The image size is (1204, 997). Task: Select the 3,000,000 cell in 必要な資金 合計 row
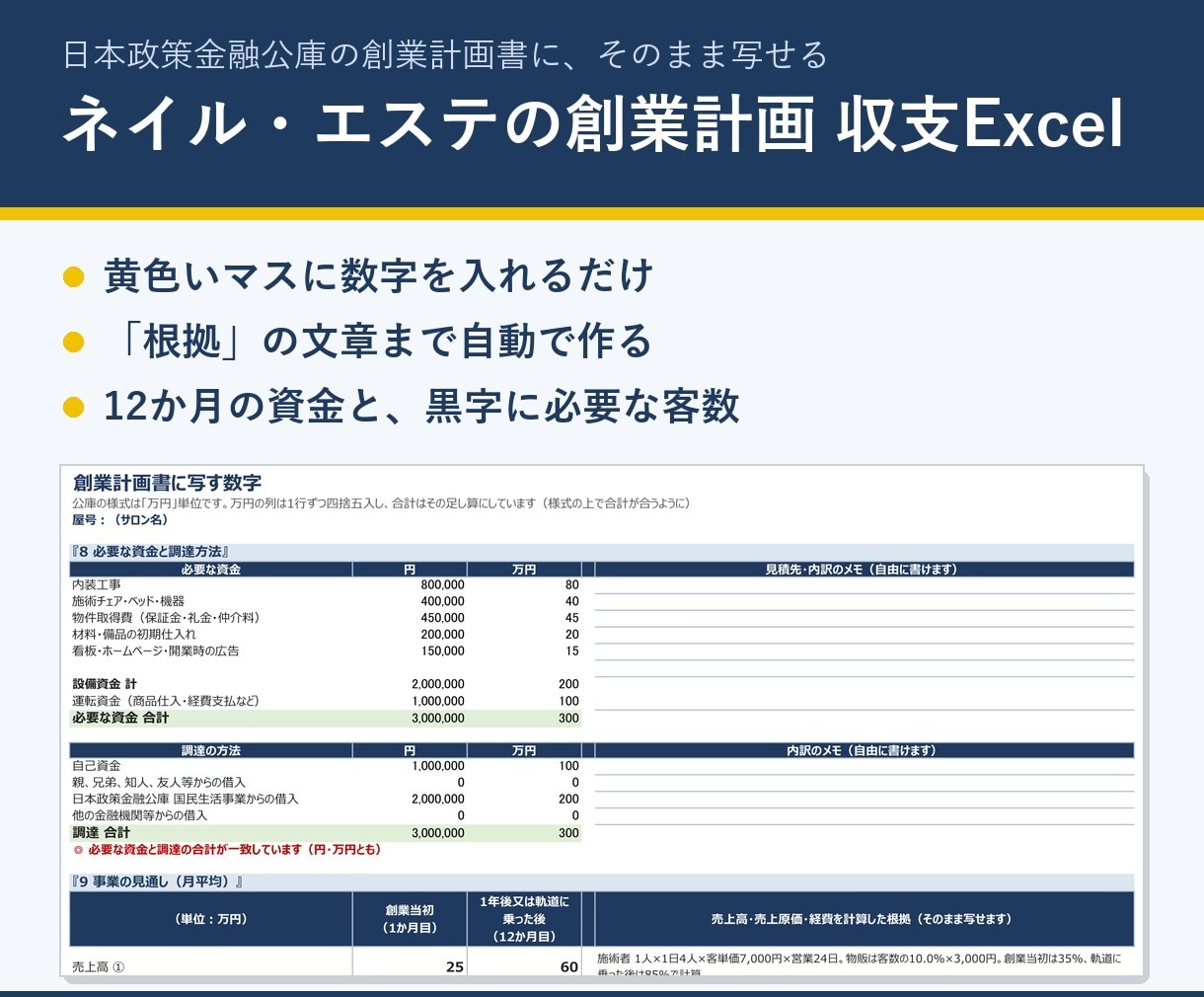[437, 718]
